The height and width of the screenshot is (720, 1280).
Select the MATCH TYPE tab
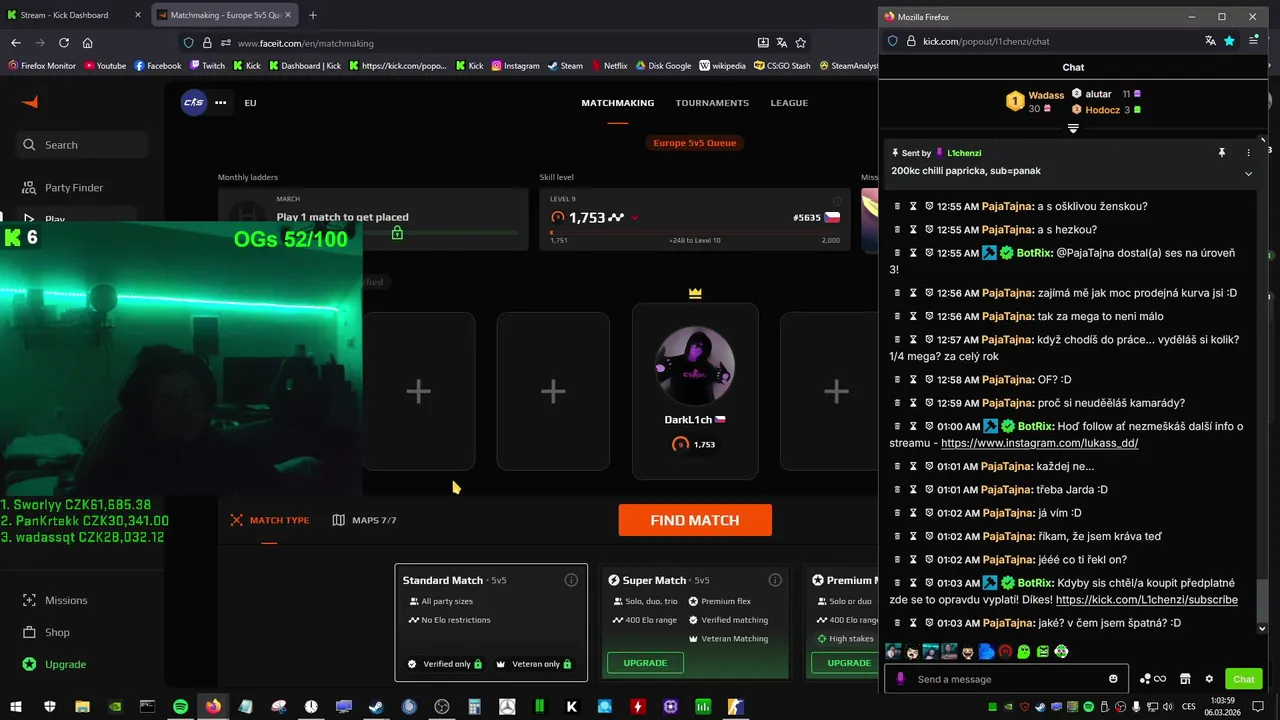[270, 520]
